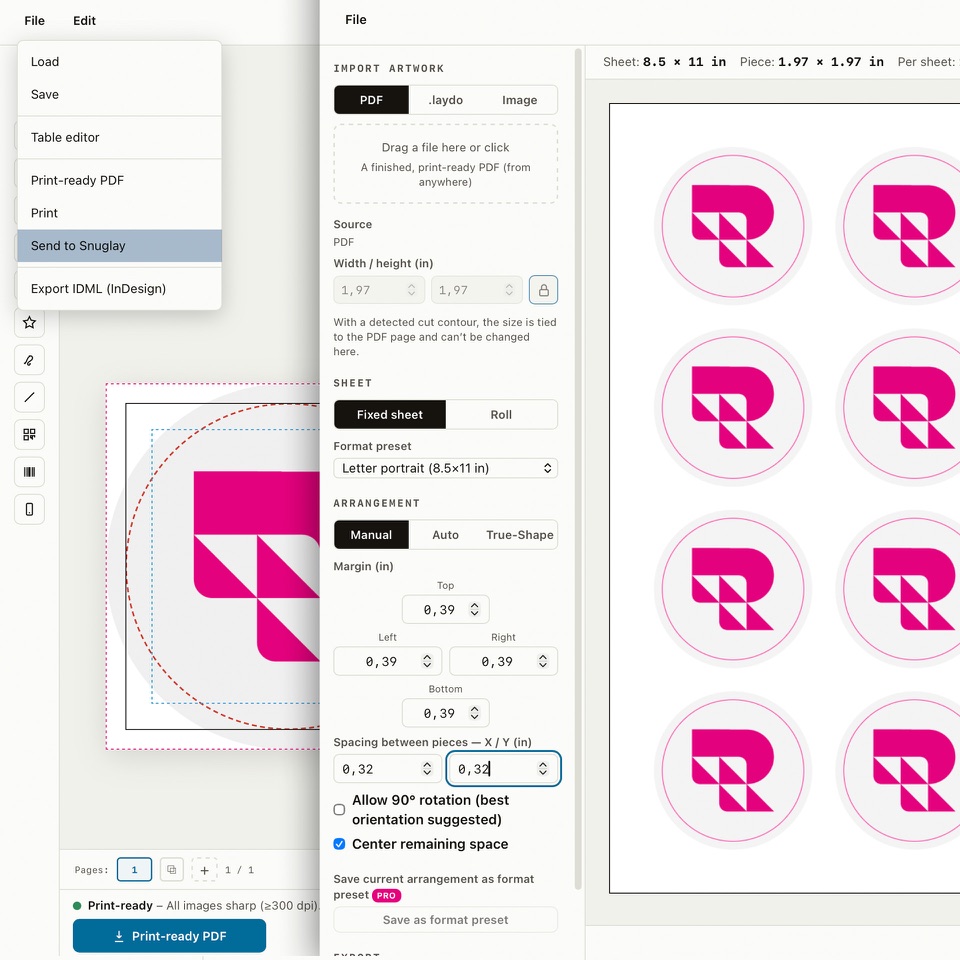Image resolution: width=960 pixels, height=960 pixels.
Task: Click the settings panel vertical scrollbar
Action: point(577,468)
